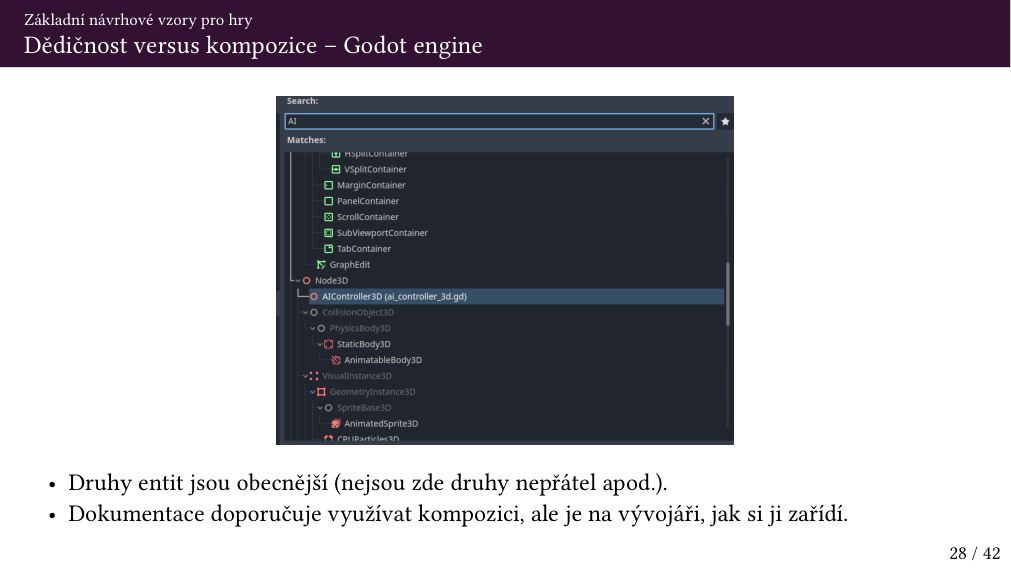Collapse the Node3D tree branch
The height and width of the screenshot is (569, 1011).
[298, 281]
